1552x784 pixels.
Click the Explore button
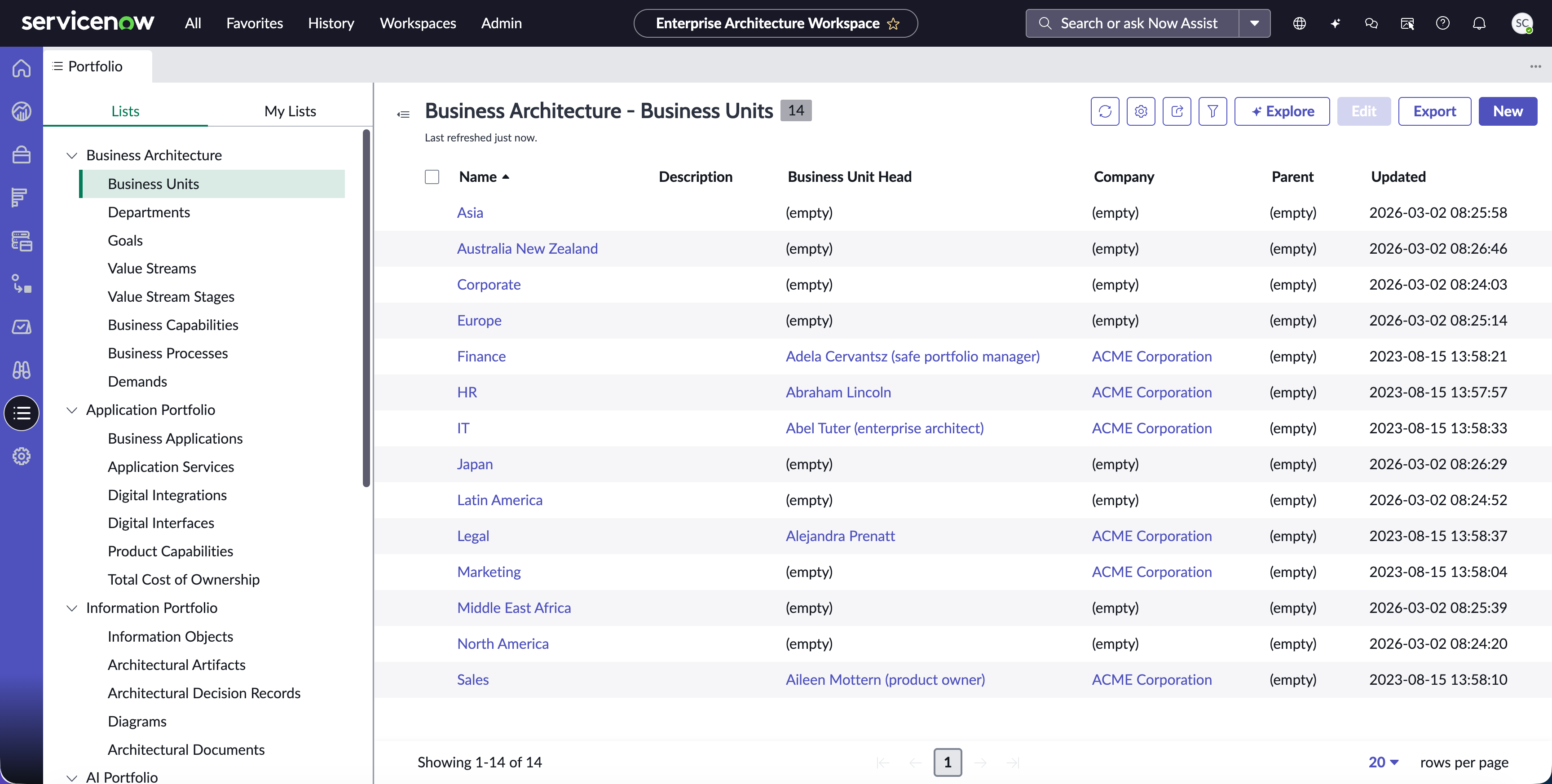(1282, 111)
